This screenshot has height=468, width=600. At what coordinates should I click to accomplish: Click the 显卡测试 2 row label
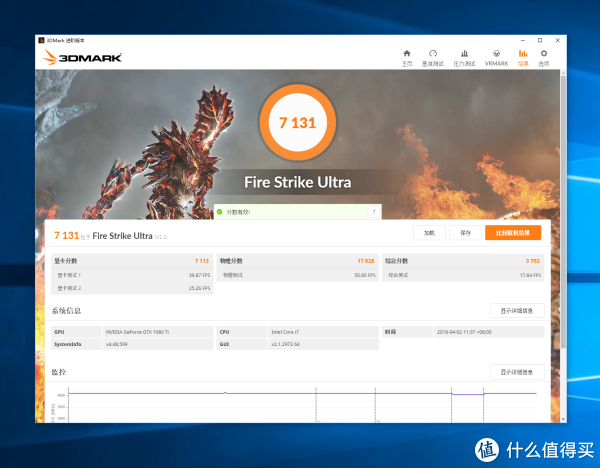click(x=69, y=288)
